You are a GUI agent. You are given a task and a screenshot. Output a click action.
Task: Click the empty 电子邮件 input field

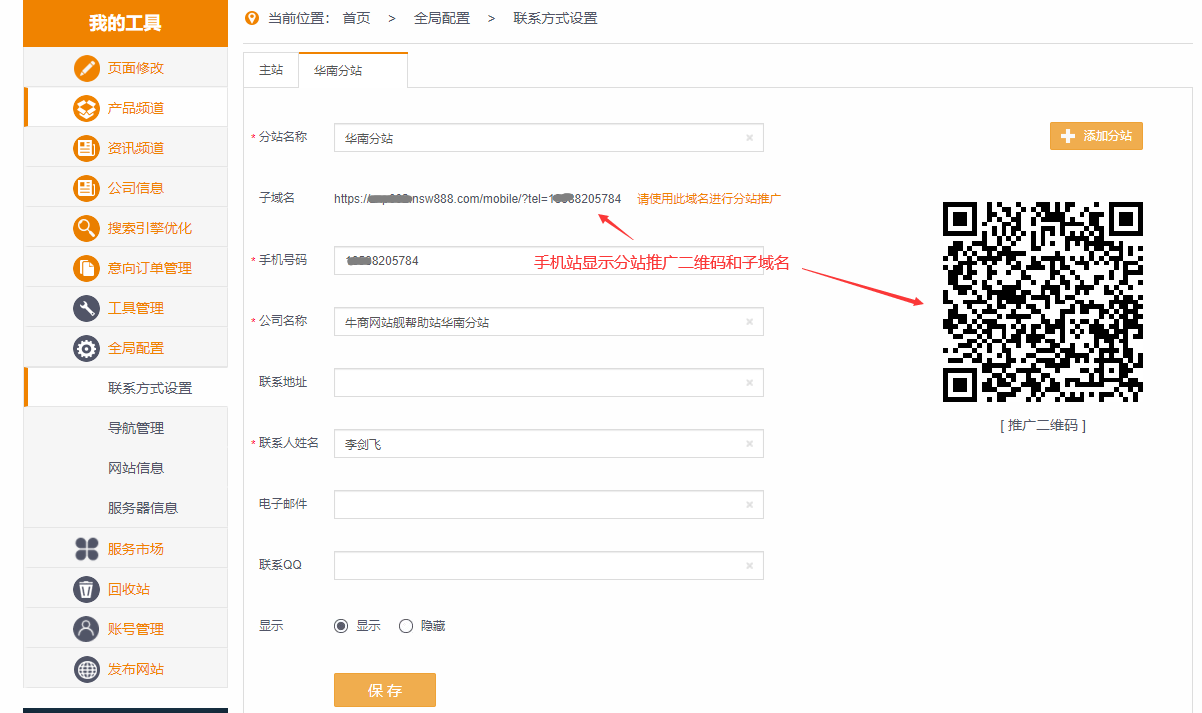549,505
